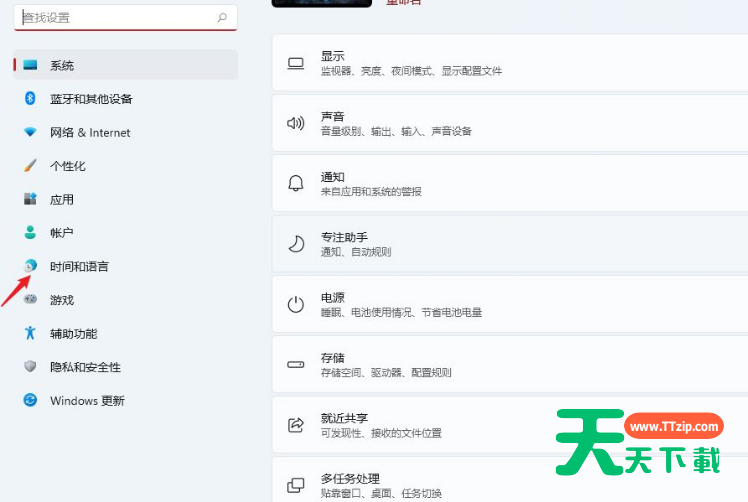Select 系统 in the sidebar

[x=62, y=65]
